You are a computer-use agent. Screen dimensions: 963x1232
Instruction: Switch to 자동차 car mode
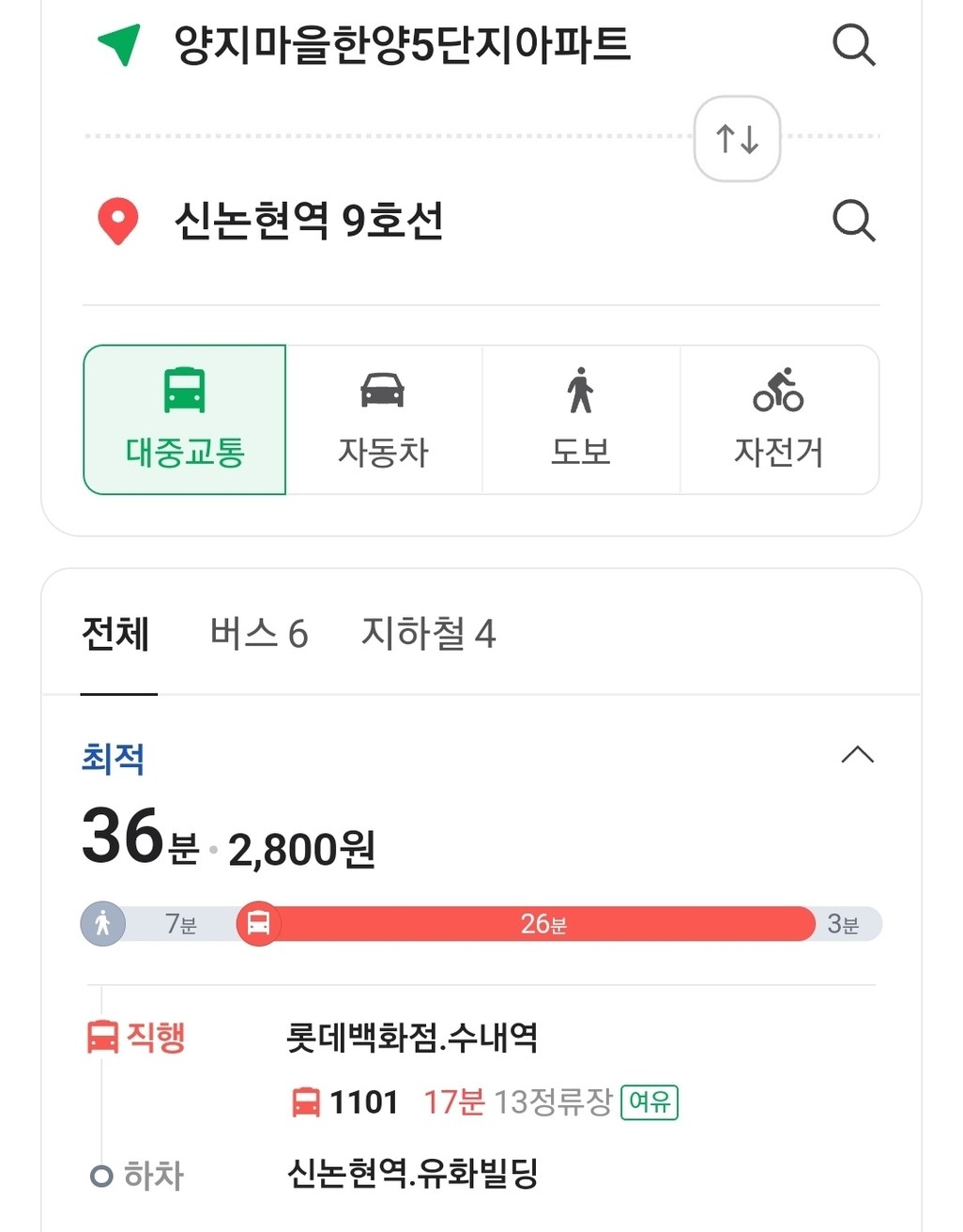383,420
